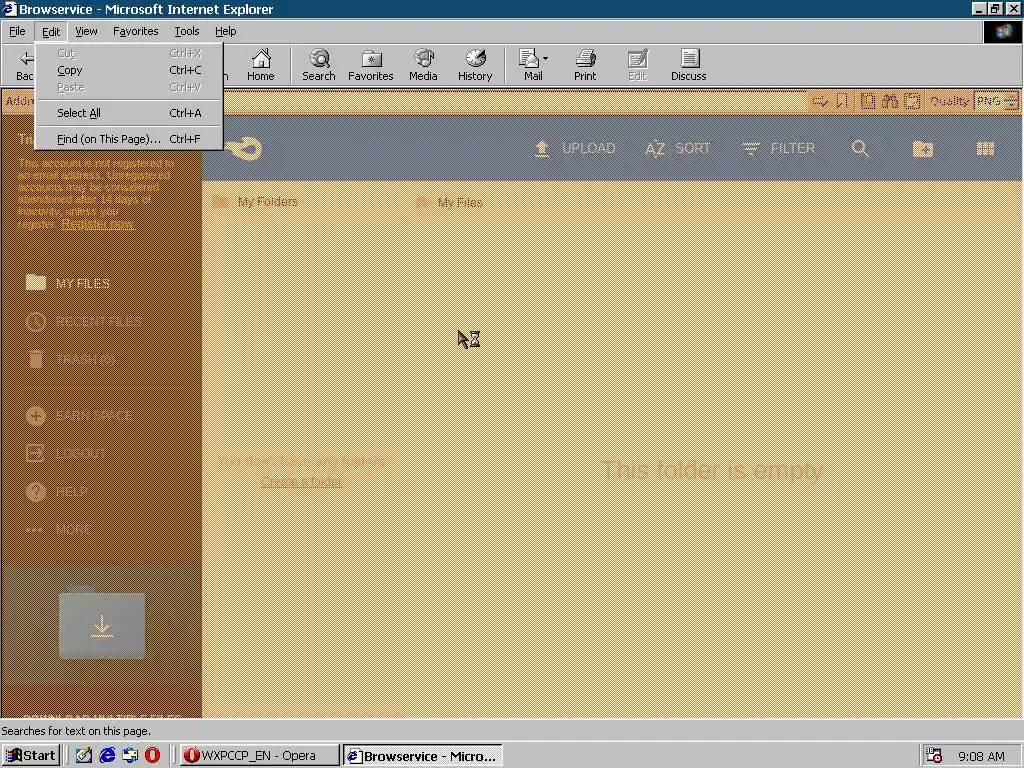The width and height of the screenshot is (1024, 768).
Task: Click the Upload arrow icon in page header
Action: pyautogui.click(x=541, y=149)
